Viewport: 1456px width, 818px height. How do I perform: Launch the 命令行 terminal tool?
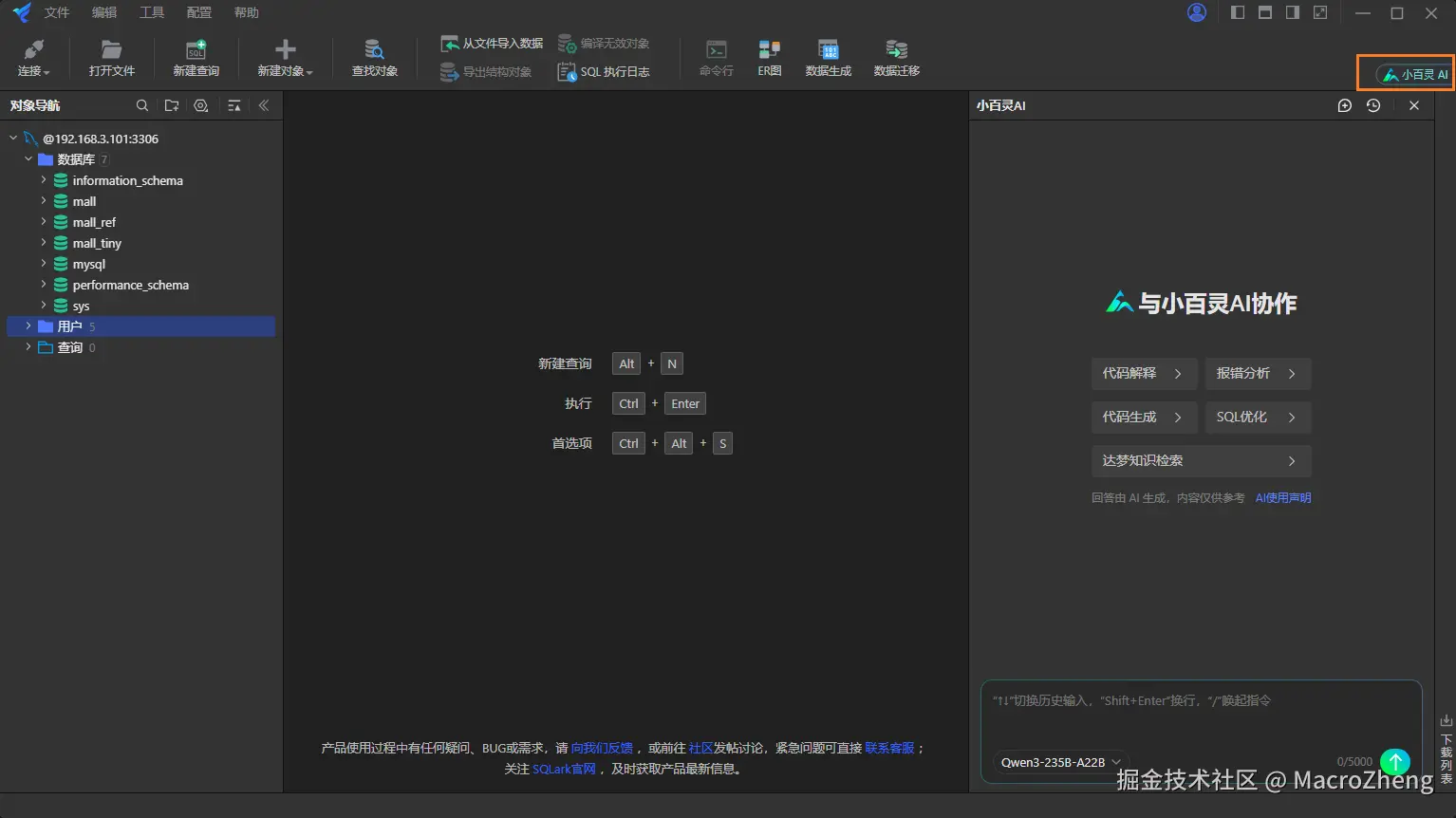pos(717,58)
